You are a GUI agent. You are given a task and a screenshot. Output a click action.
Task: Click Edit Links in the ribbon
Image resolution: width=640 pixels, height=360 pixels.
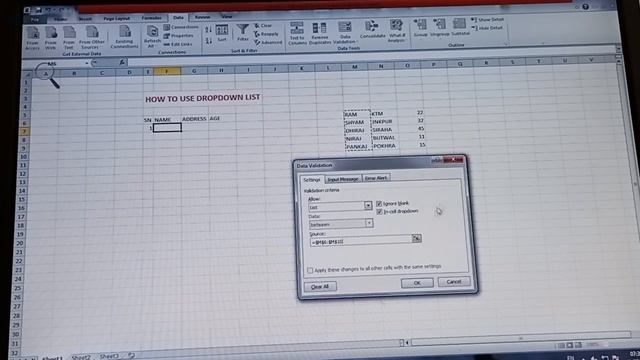click(x=178, y=44)
